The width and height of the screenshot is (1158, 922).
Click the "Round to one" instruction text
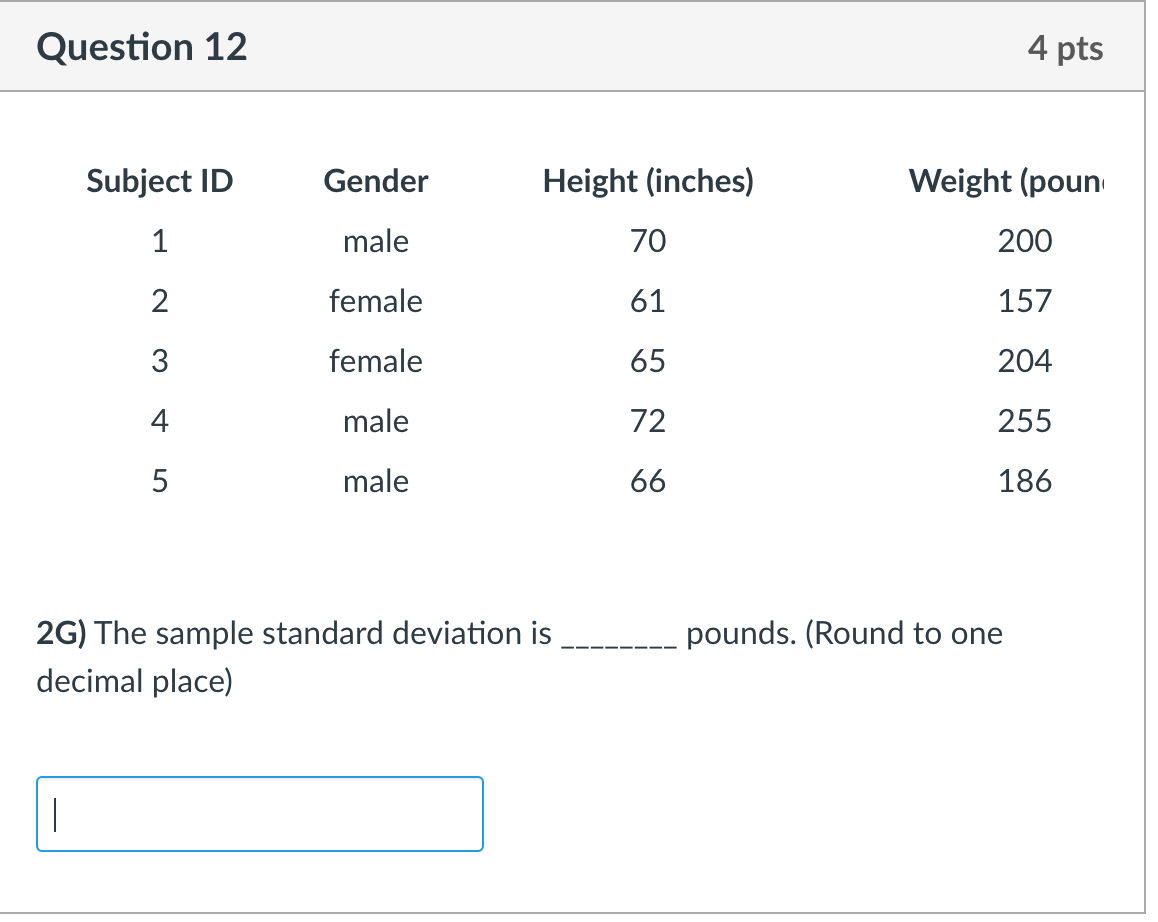[x=903, y=633]
